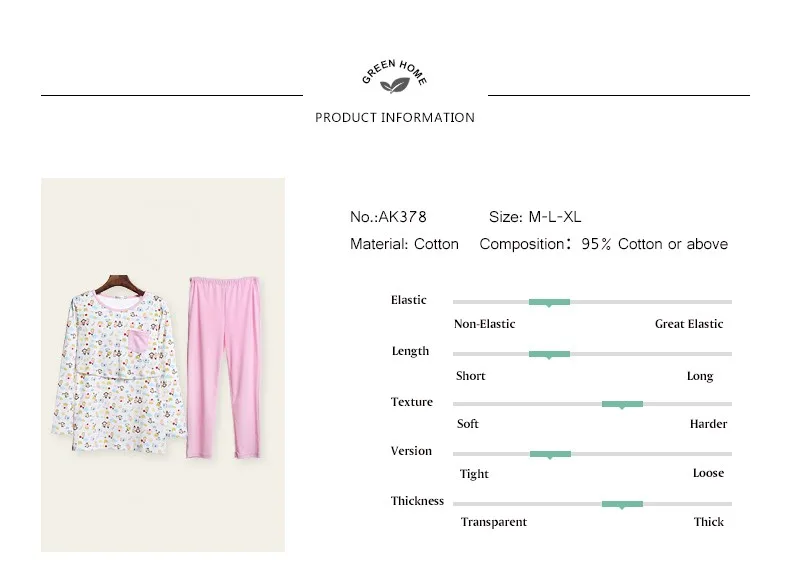Click the Great Elastic label
Image resolution: width=790 pixels, height=580 pixels.
[689, 324]
